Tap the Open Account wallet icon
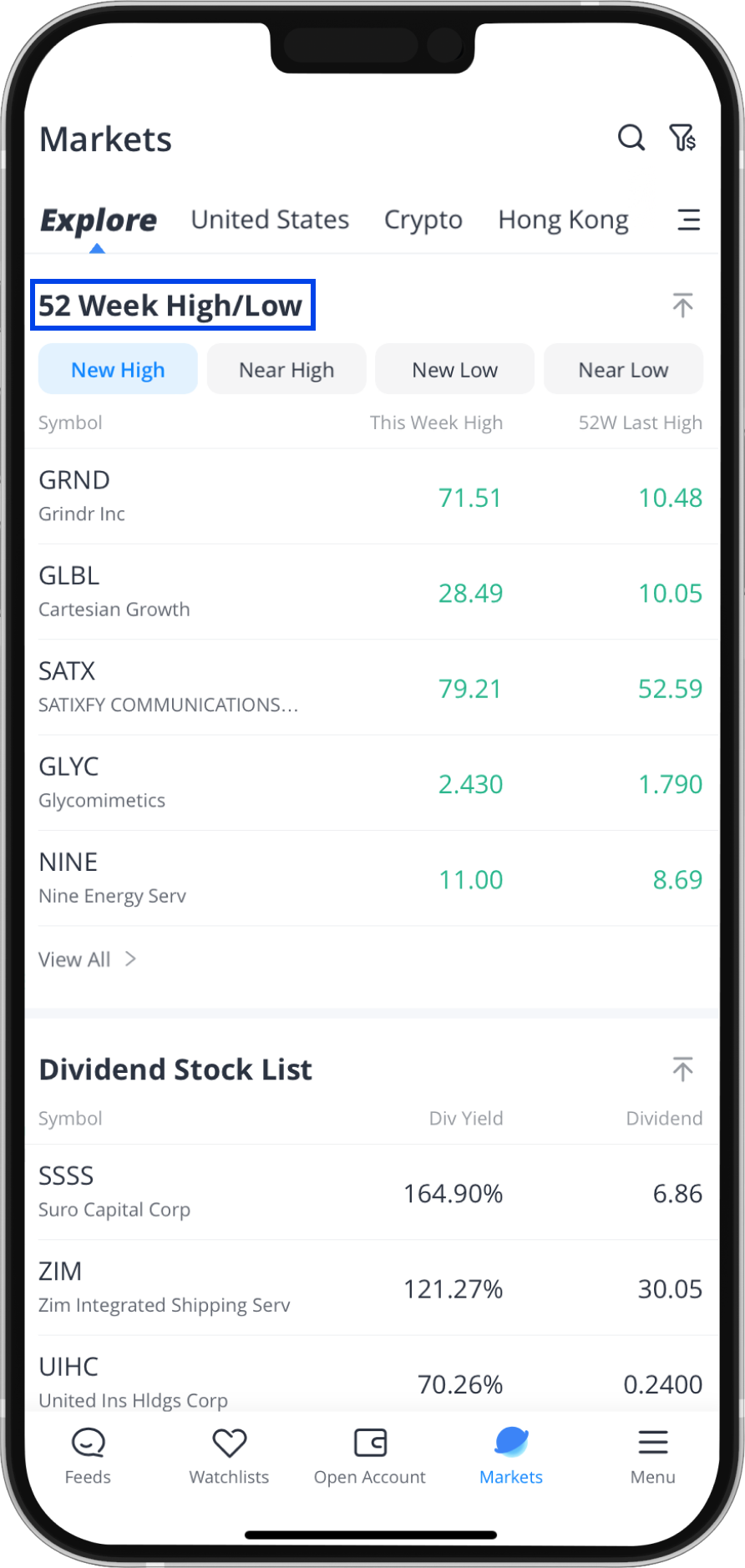Image resolution: width=745 pixels, height=1568 pixels. click(x=370, y=1443)
